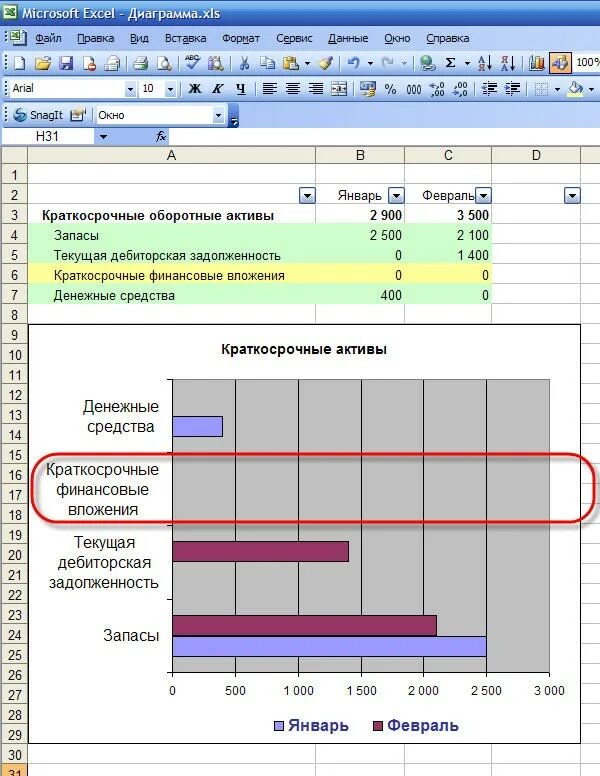The width and height of the screenshot is (600, 776).
Task: Toggle underline Ч formatting
Action: pyautogui.click(x=241, y=89)
